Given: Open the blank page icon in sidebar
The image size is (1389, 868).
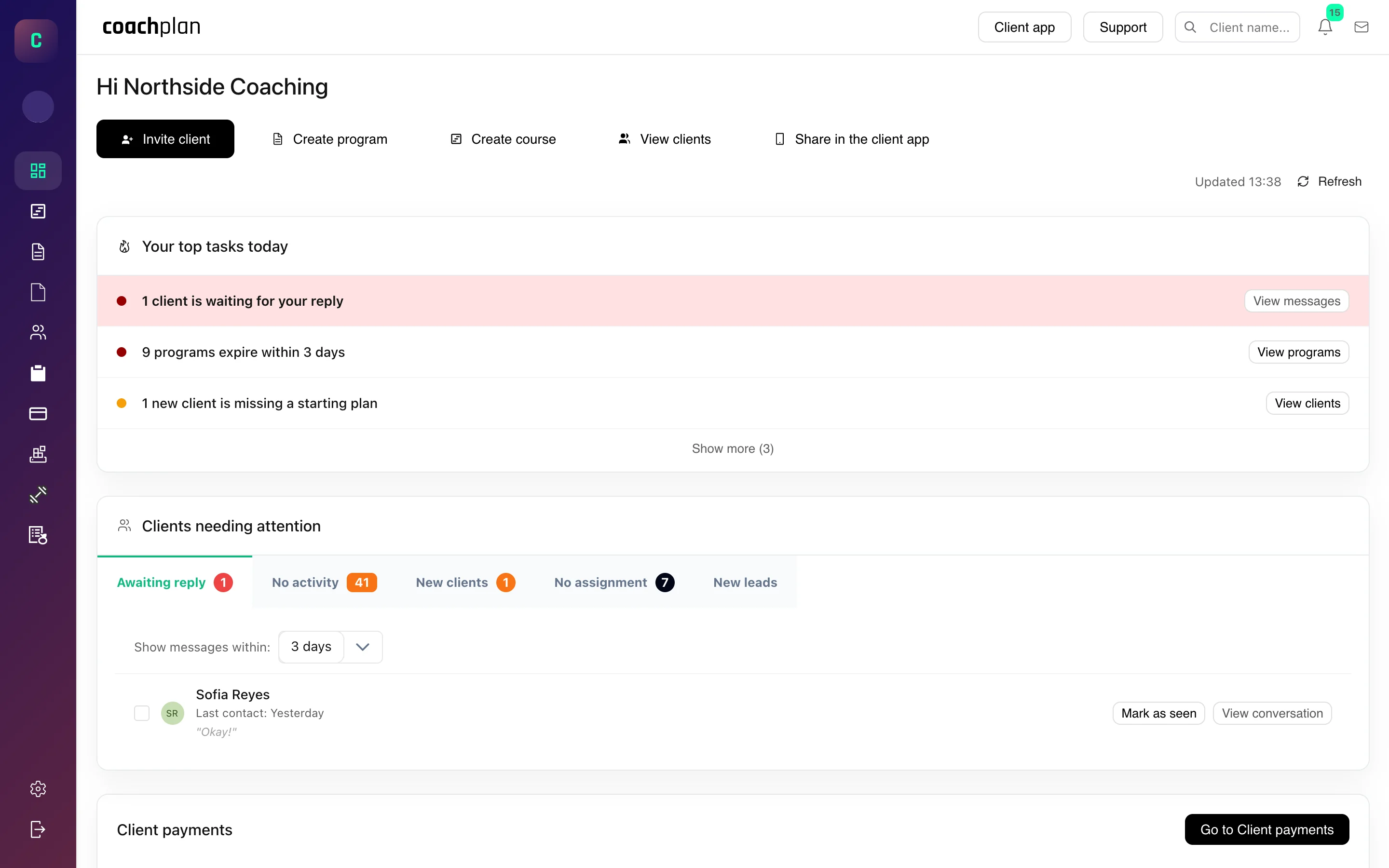Looking at the screenshot, I should pos(38,292).
